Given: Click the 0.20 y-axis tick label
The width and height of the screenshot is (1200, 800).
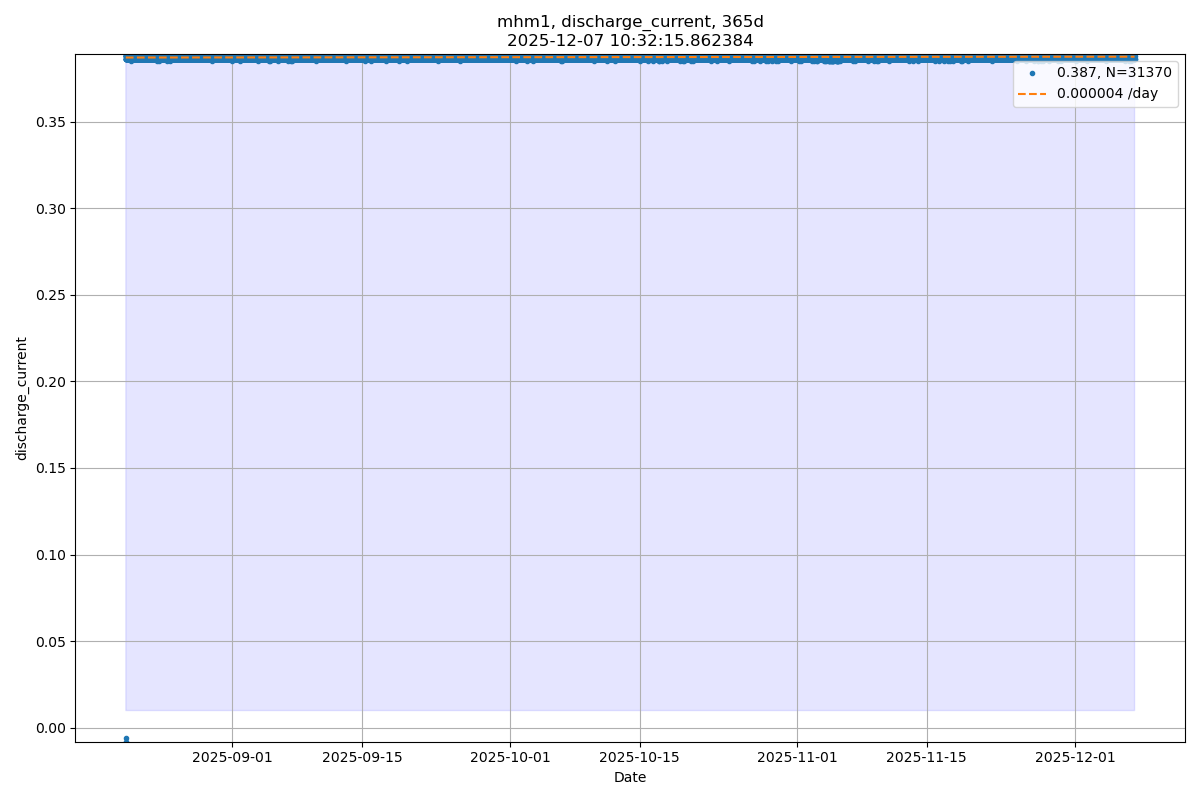Looking at the screenshot, I should pos(50,382).
